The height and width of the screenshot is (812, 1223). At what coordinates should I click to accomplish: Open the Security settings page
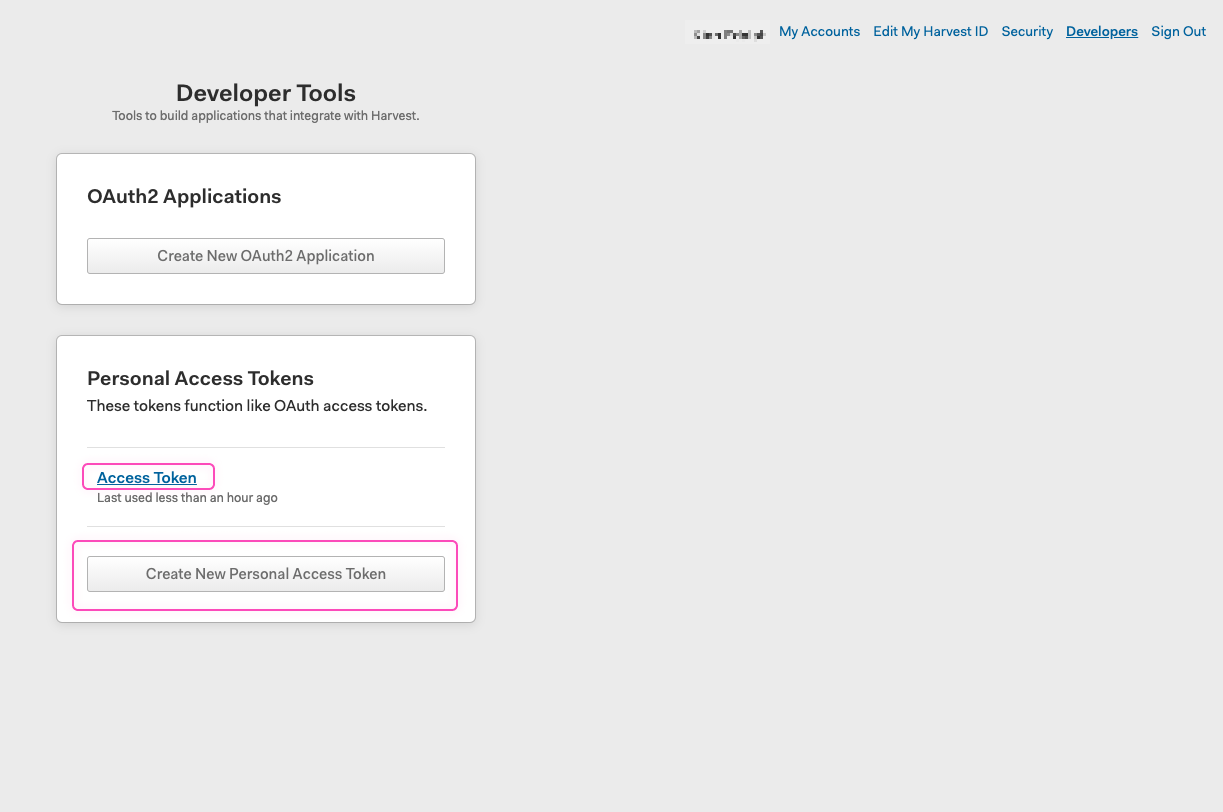(1027, 31)
